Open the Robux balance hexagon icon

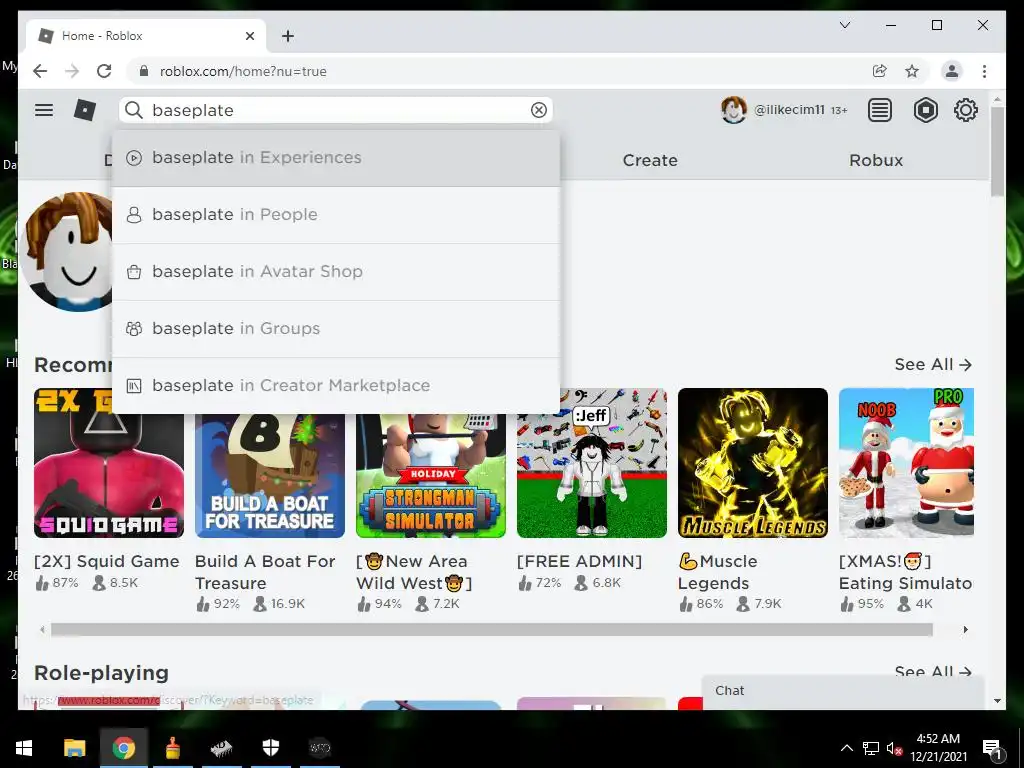(x=925, y=110)
